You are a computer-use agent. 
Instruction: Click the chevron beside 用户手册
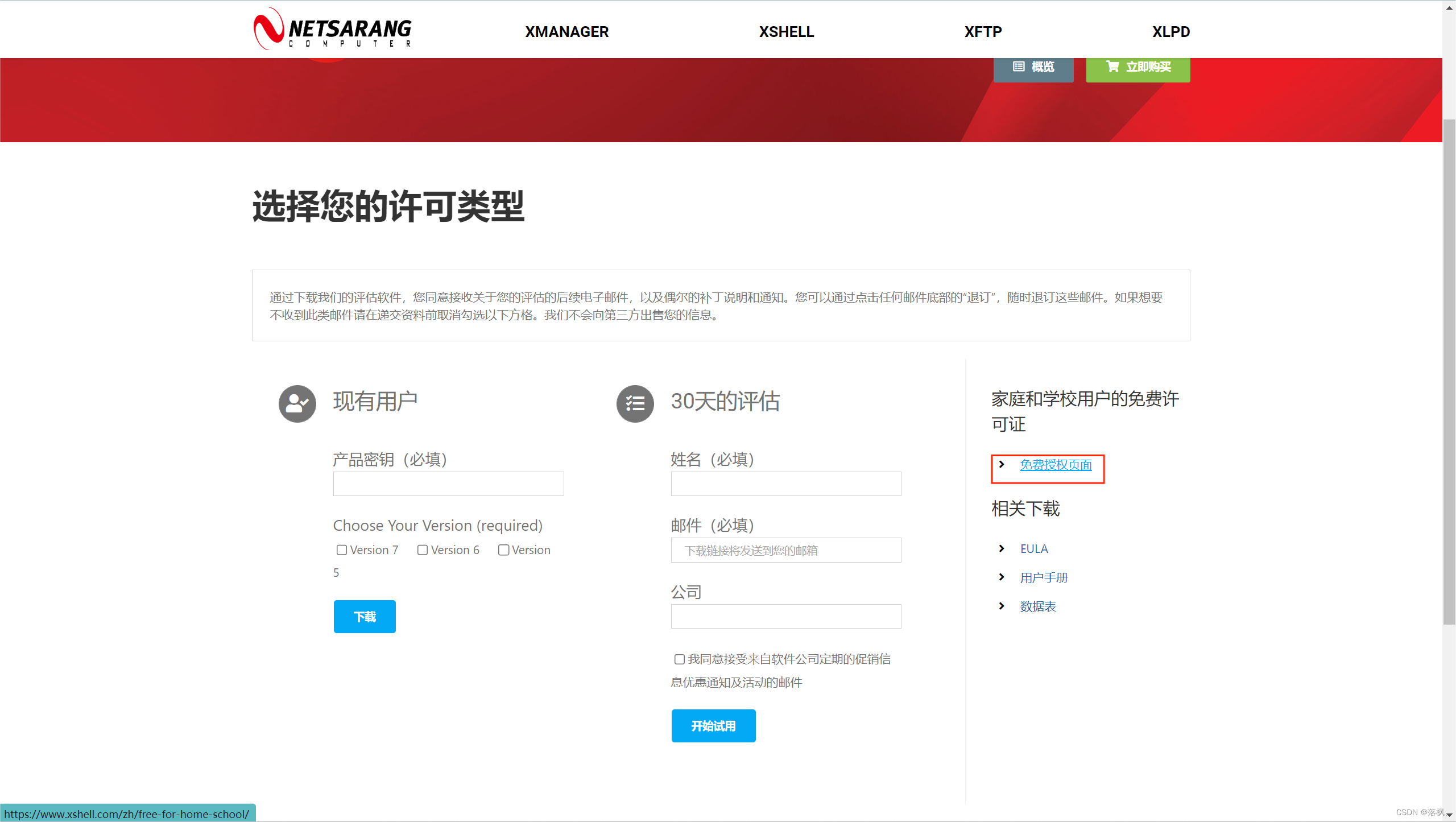pyautogui.click(x=1002, y=577)
